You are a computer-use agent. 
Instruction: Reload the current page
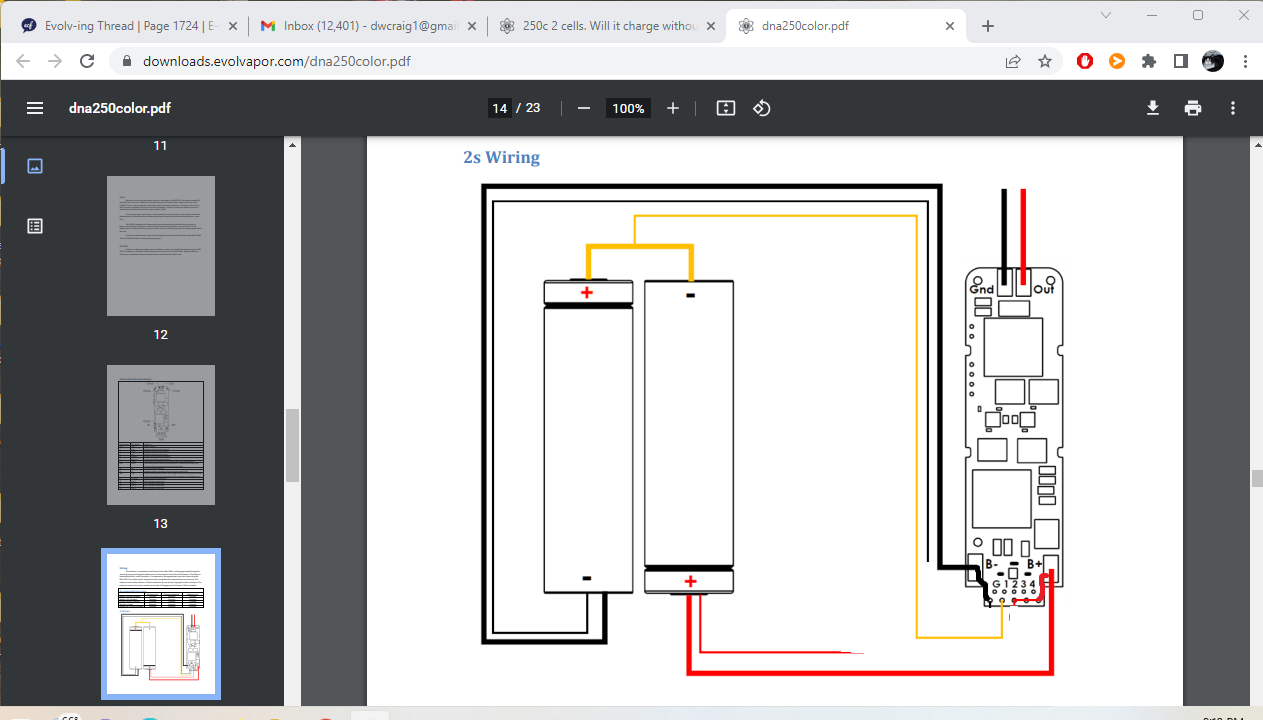tap(87, 61)
